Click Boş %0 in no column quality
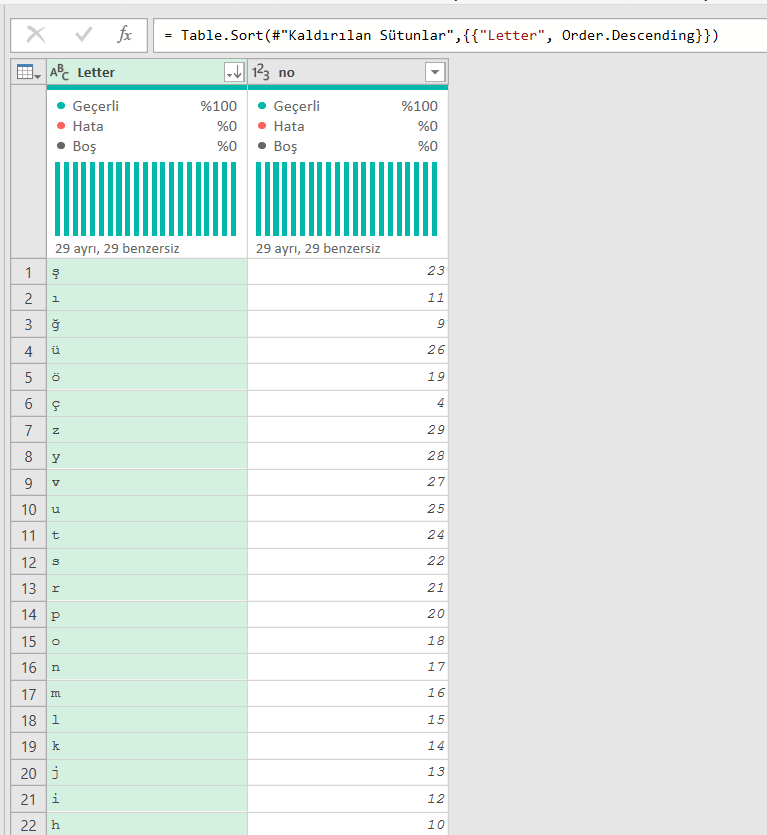This screenshot has height=835, width=767. [x=347, y=146]
